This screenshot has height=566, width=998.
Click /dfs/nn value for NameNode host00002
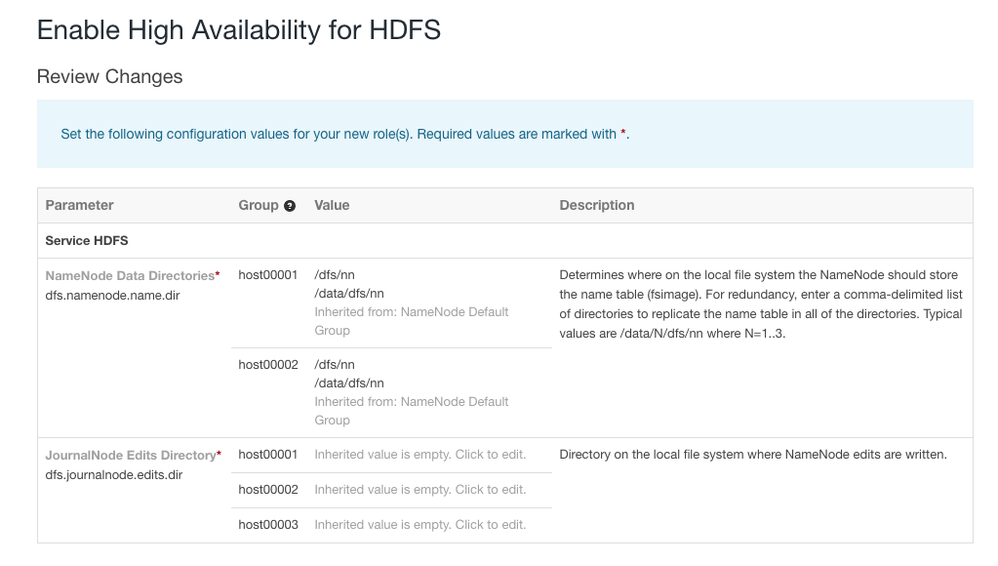point(334,365)
